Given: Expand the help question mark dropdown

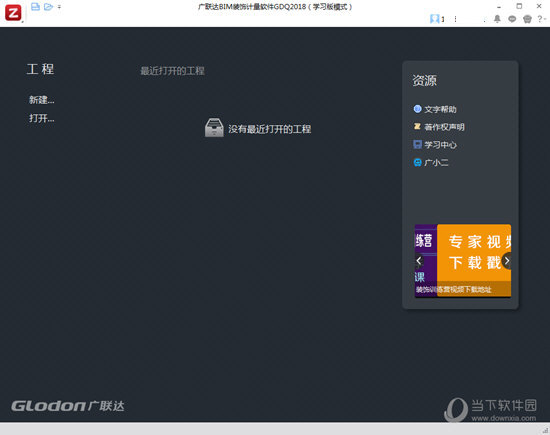Looking at the screenshot, I should [x=542, y=19].
